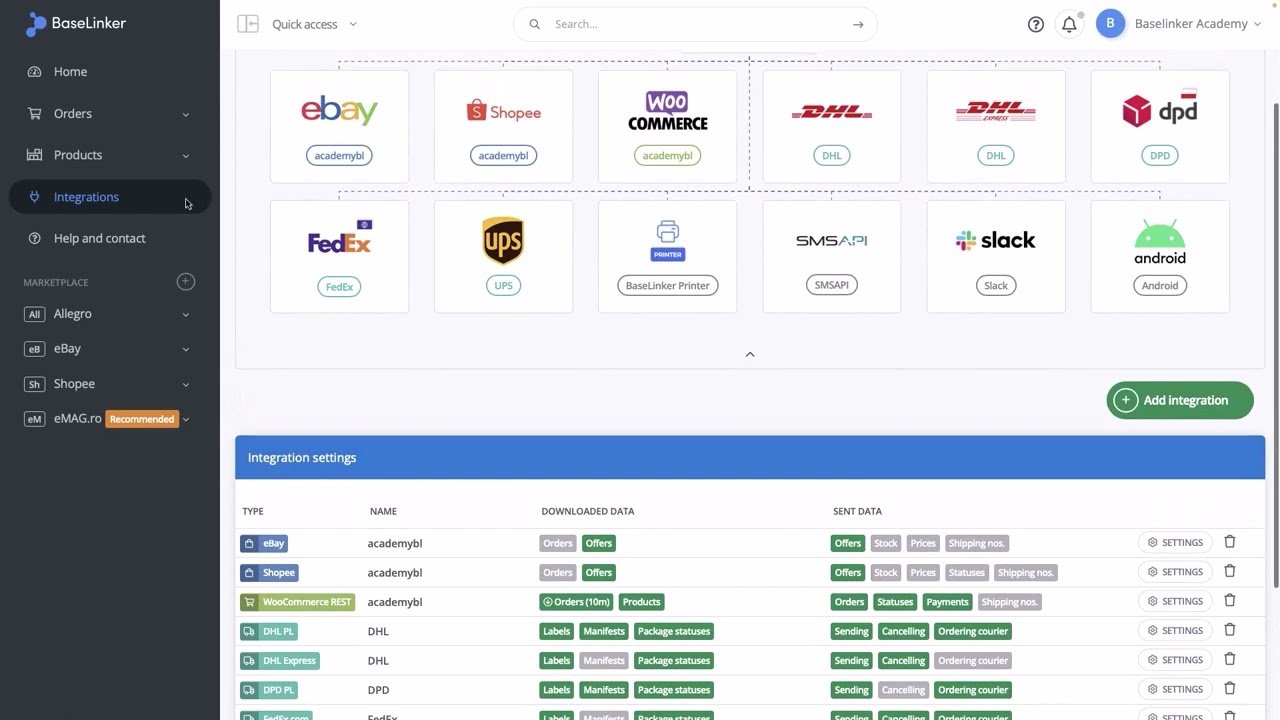Toggle the sidebar panel icon
1280x720 pixels.
click(247, 24)
